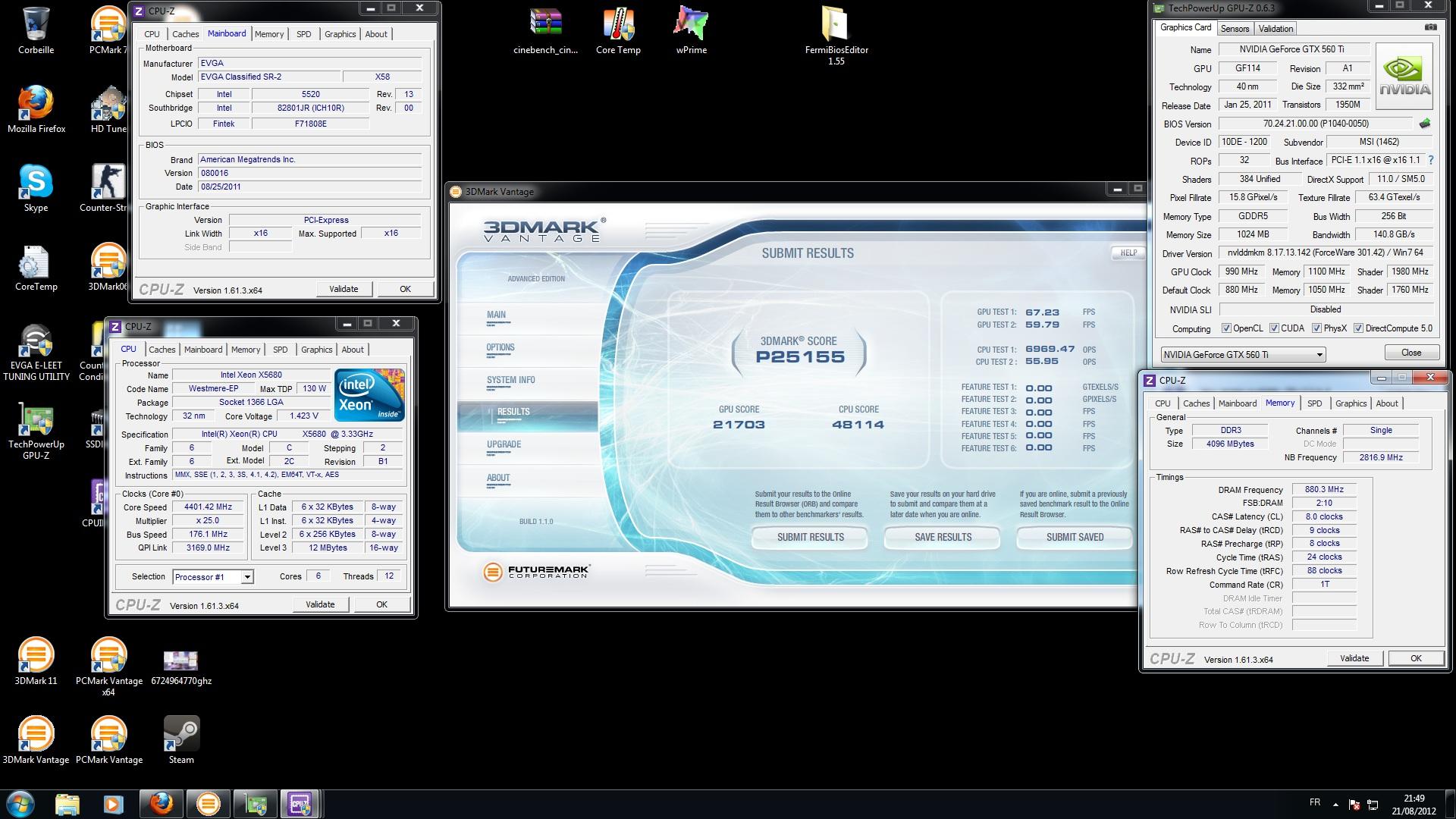Click the BIOS save chip icon in GPU-Z
Screen dimensions: 1456x819
1425,124
